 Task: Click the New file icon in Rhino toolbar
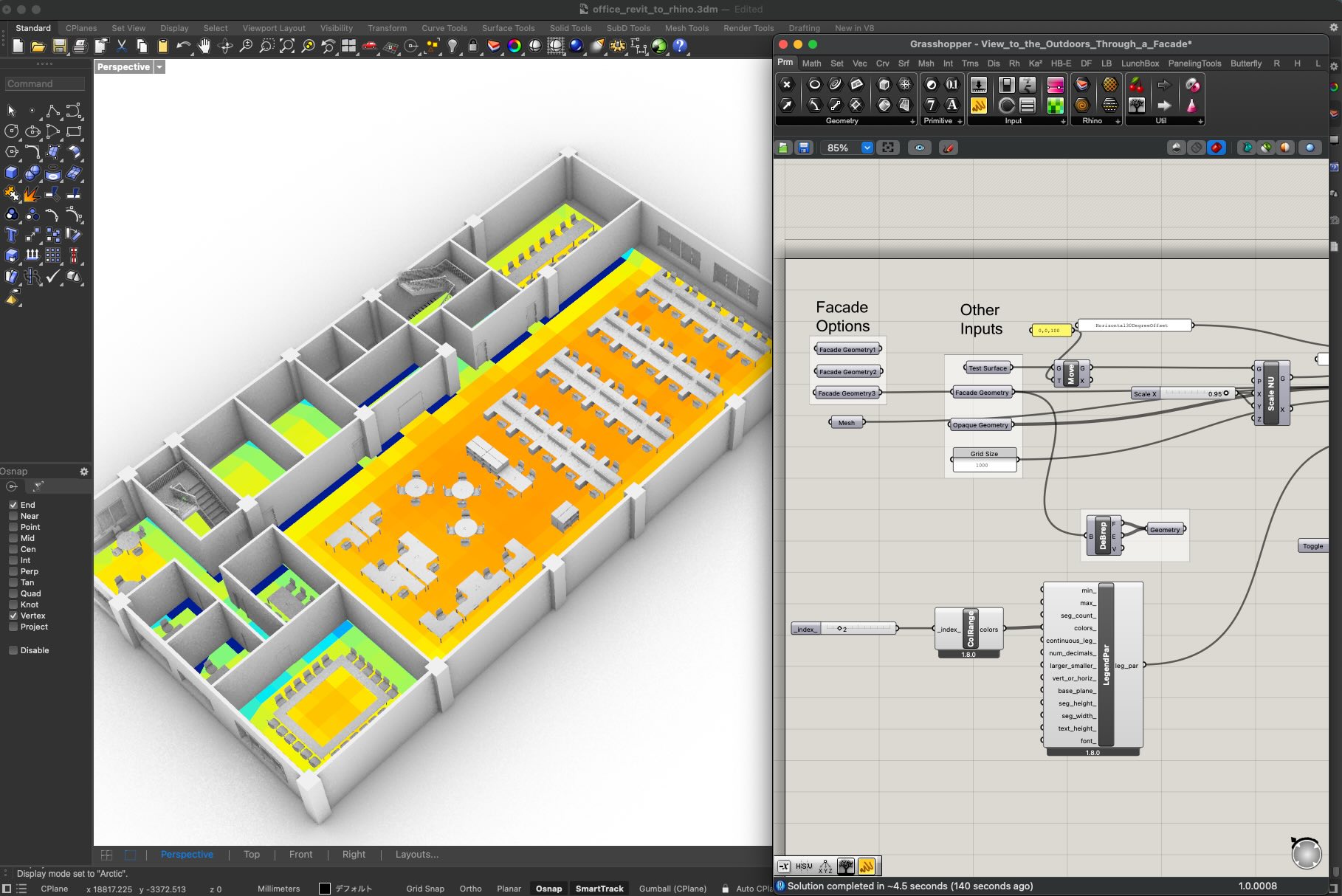coord(18,46)
